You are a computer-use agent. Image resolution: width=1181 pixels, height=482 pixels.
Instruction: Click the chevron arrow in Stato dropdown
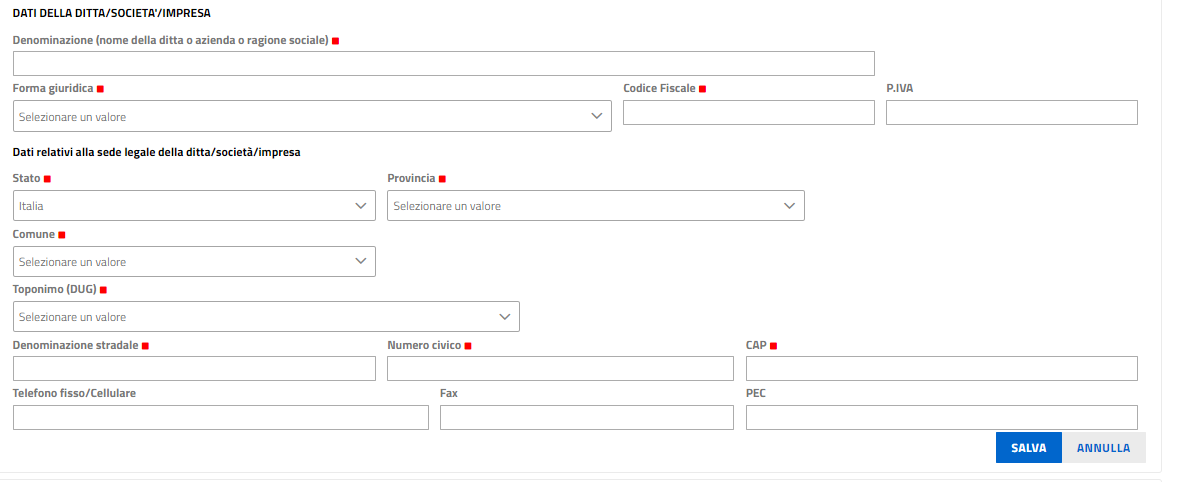(x=361, y=206)
